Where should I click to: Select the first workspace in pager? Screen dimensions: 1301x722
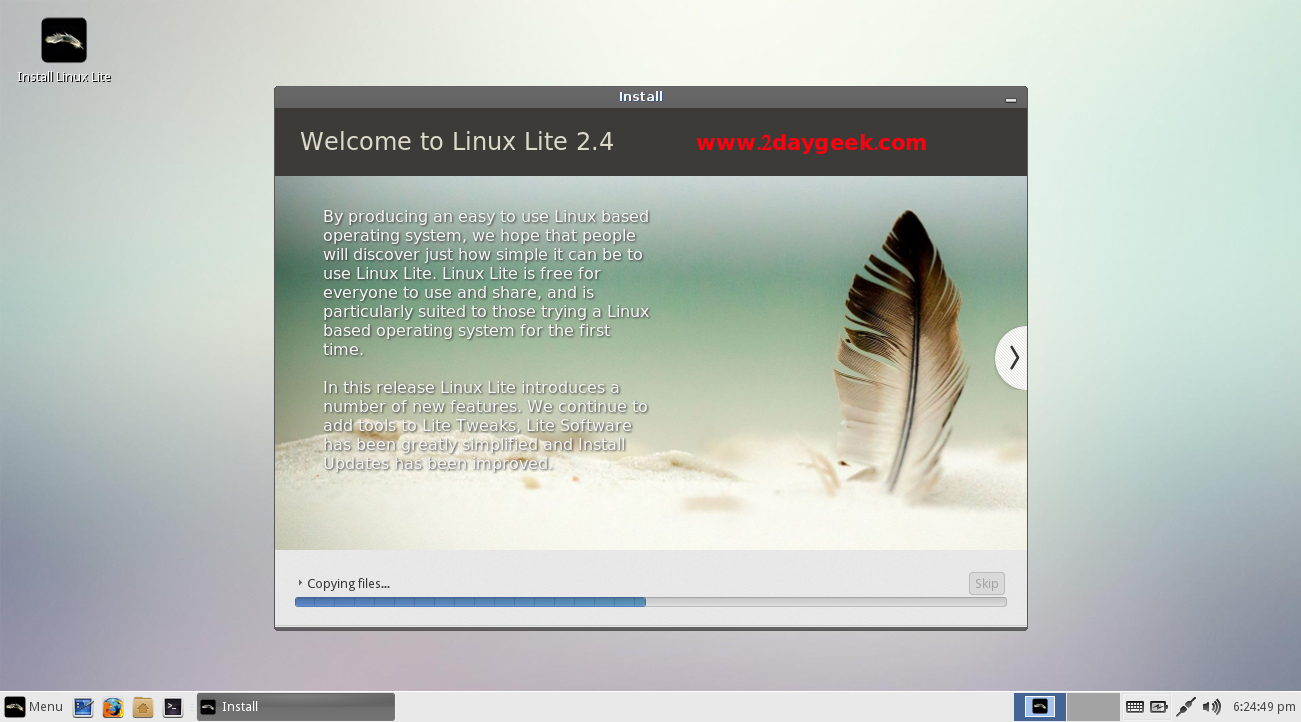pyautogui.click(x=1039, y=707)
